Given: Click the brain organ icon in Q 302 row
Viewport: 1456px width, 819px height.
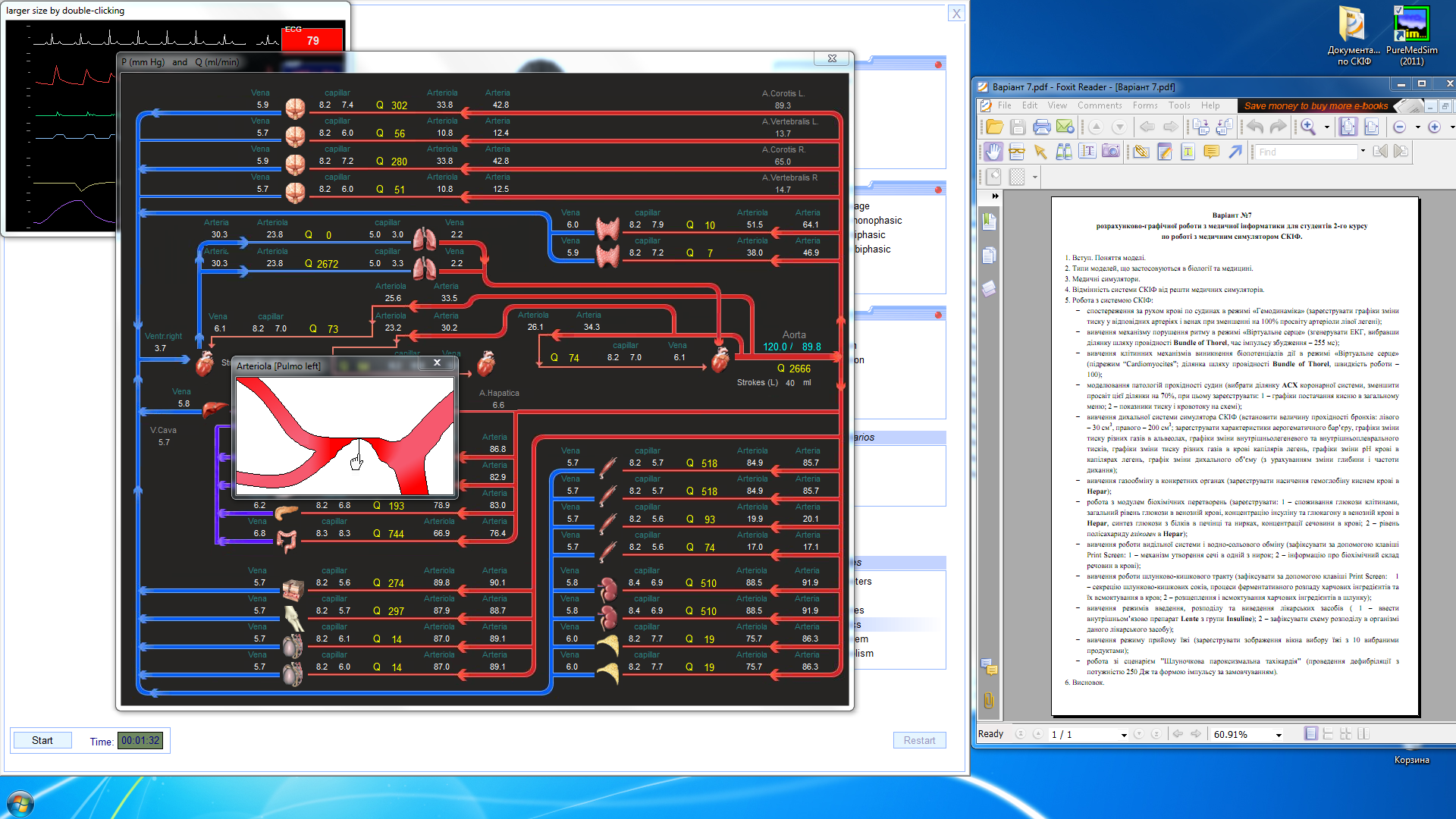Looking at the screenshot, I should pyautogui.click(x=295, y=108).
